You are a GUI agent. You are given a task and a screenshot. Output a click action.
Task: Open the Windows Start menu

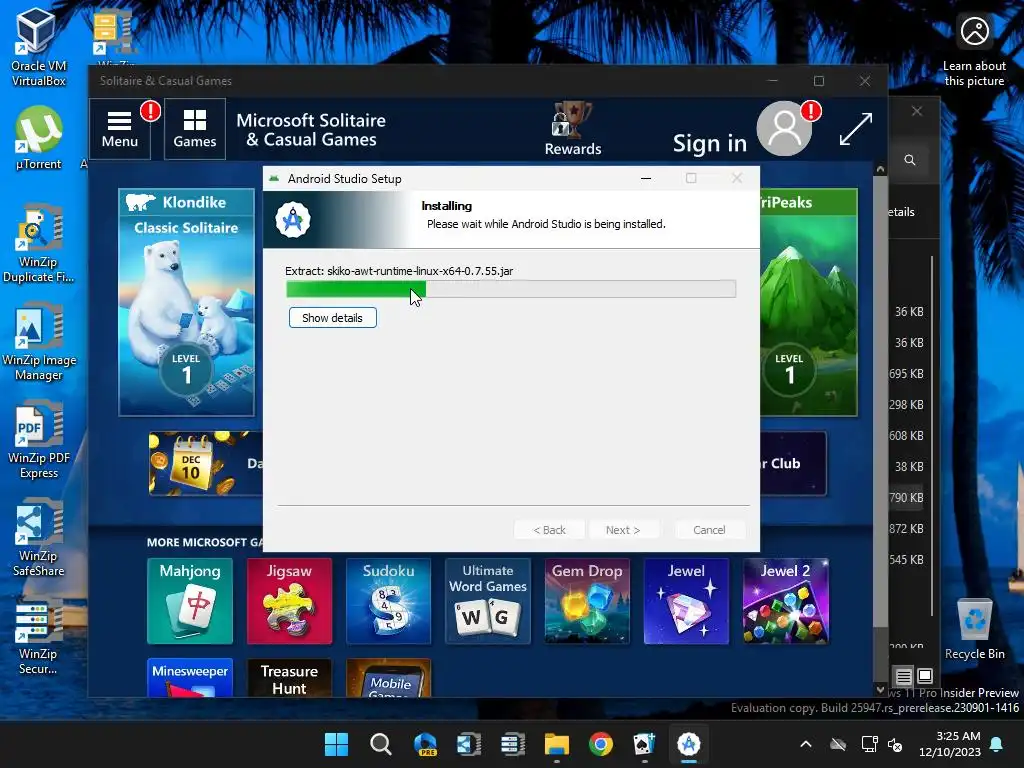337,744
